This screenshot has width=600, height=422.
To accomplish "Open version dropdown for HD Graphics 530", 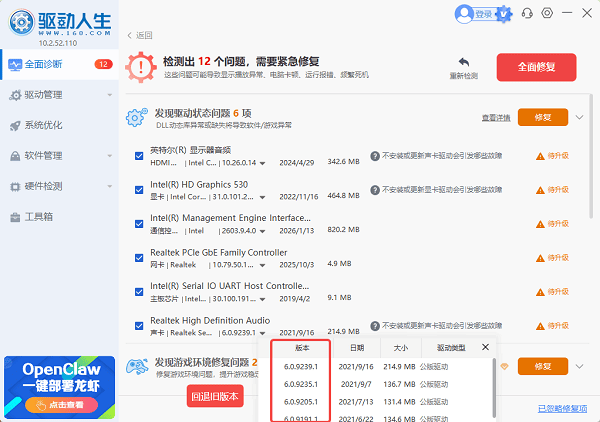I will (262, 197).
